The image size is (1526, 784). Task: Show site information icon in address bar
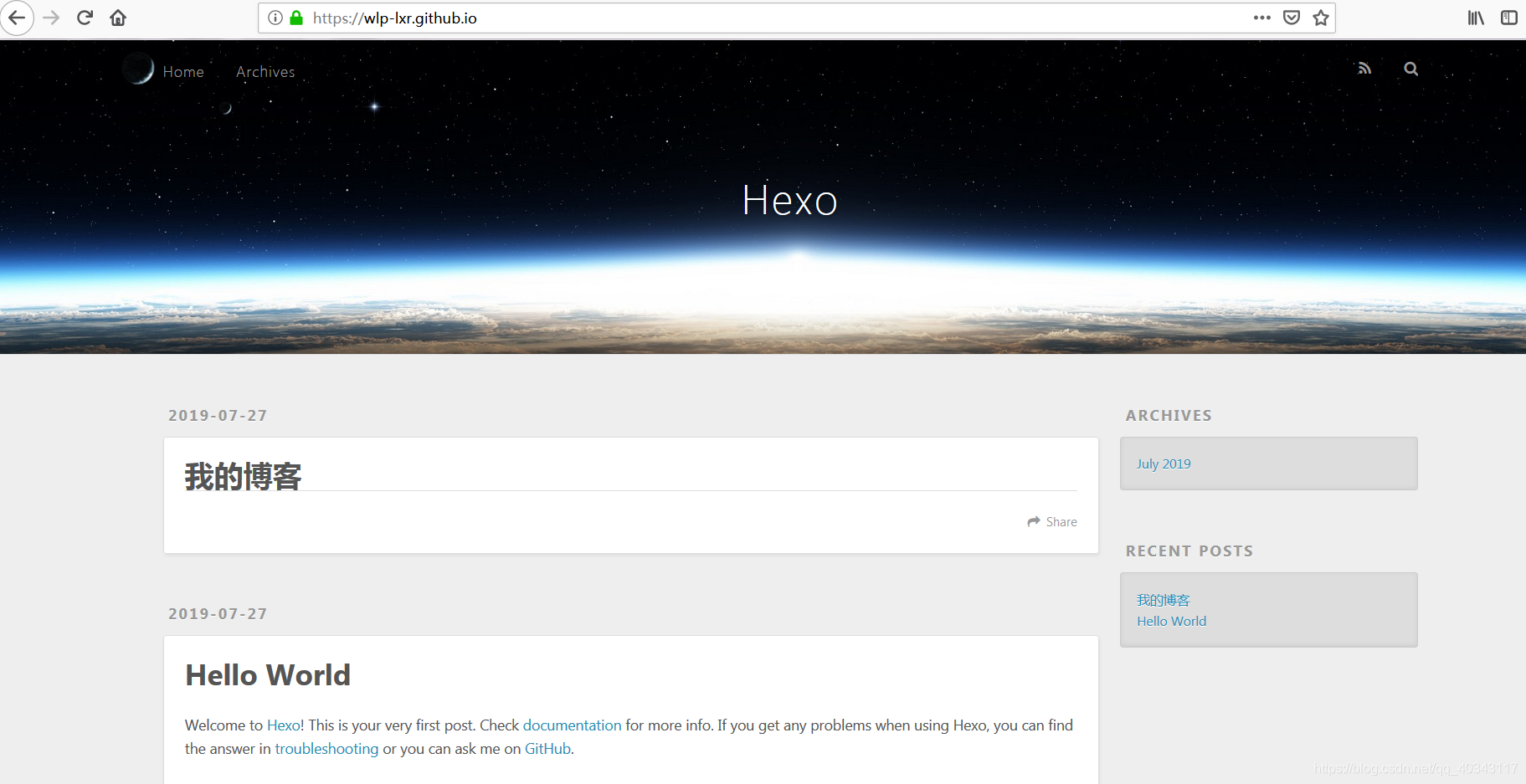point(275,18)
